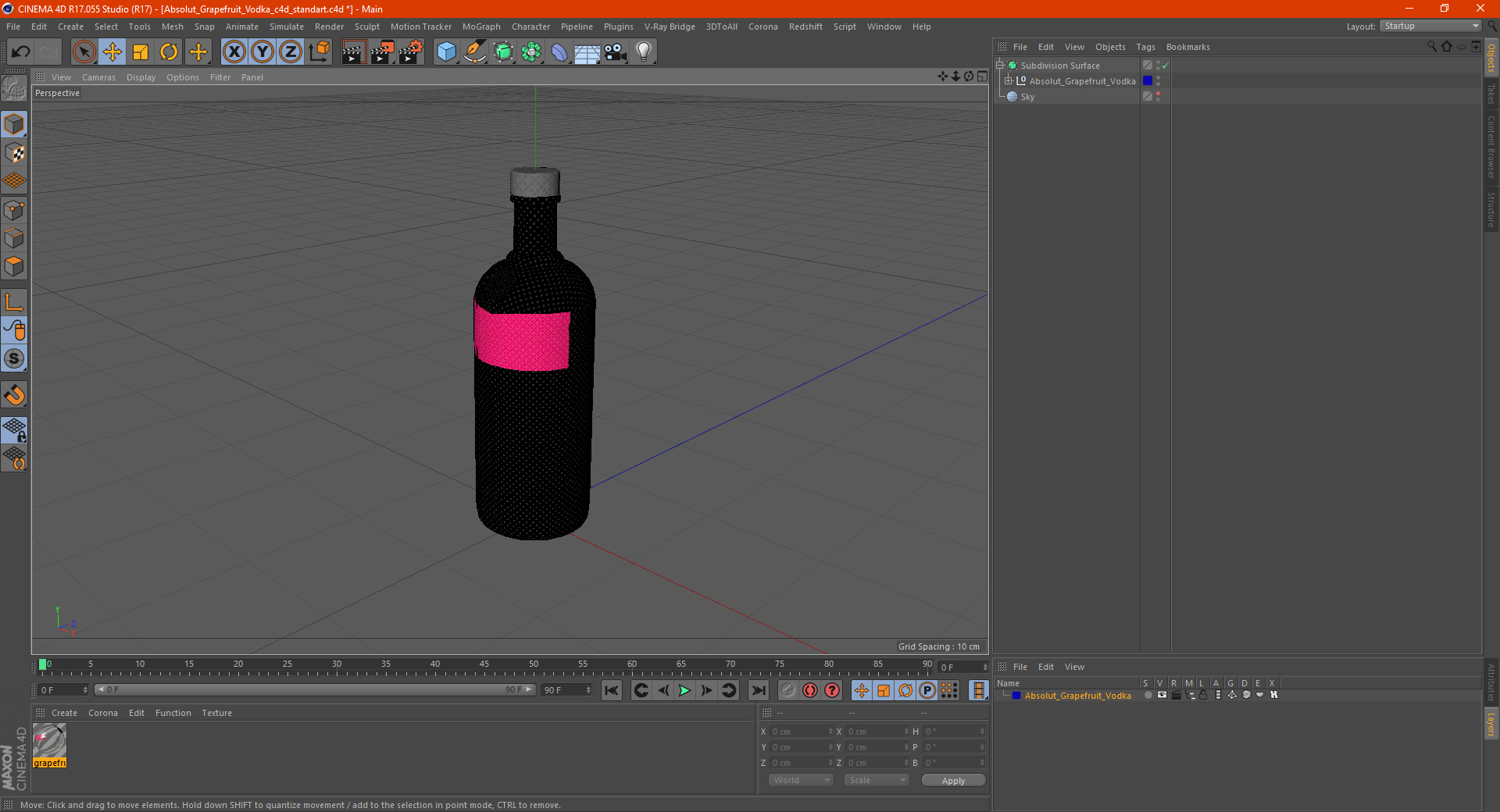Image resolution: width=1500 pixels, height=812 pixels.
Task: Play the animation forward
Action: (684, 690)
